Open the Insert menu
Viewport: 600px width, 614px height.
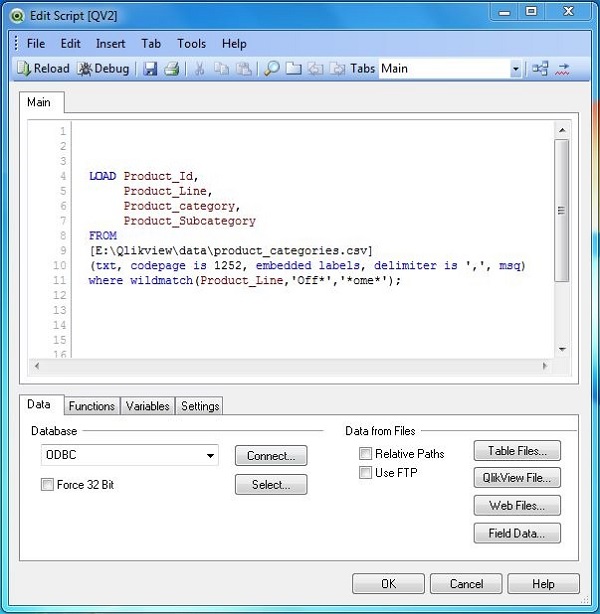(x=110, y=43)
